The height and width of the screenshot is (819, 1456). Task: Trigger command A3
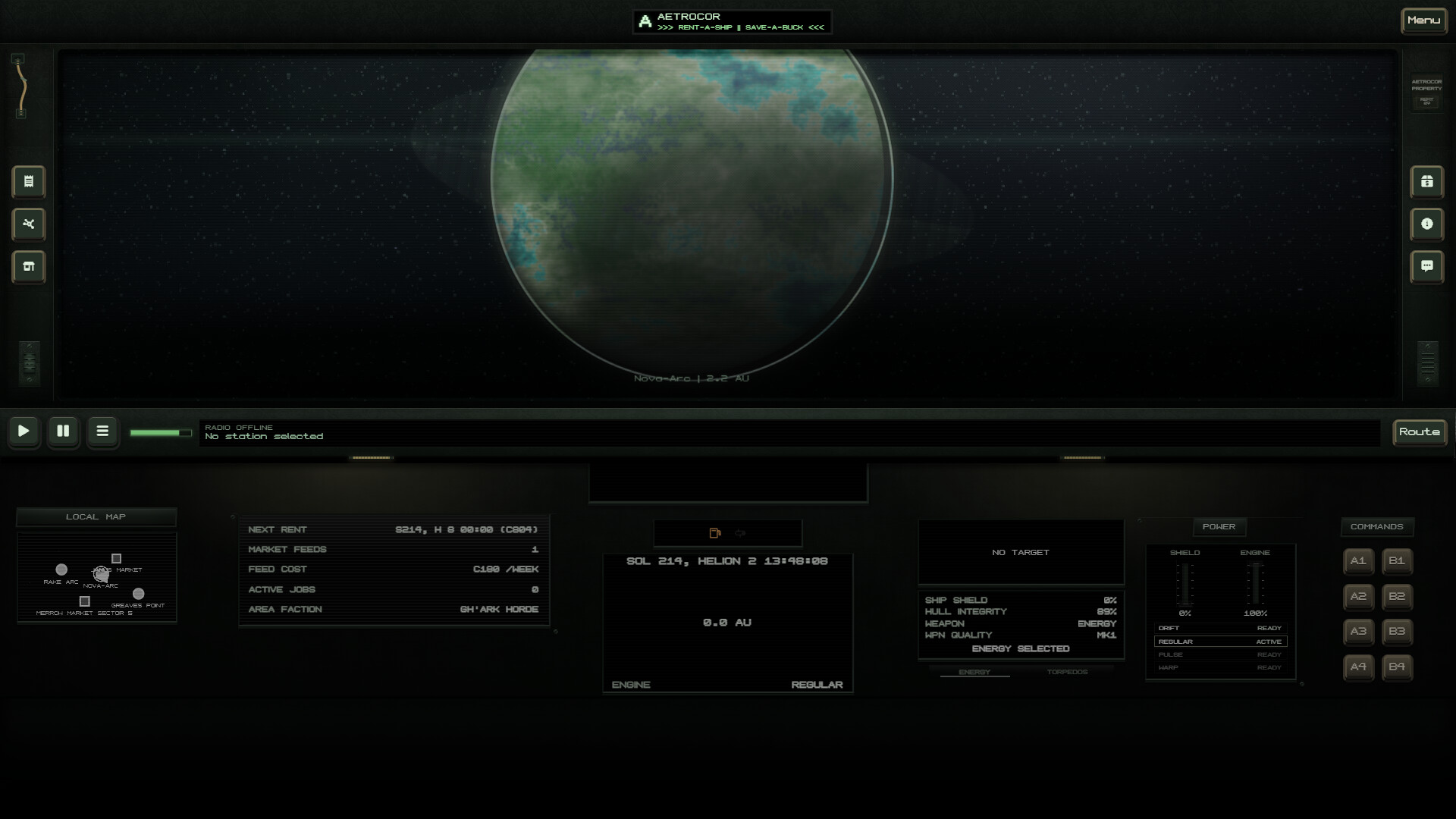[x=1358, y=632]
